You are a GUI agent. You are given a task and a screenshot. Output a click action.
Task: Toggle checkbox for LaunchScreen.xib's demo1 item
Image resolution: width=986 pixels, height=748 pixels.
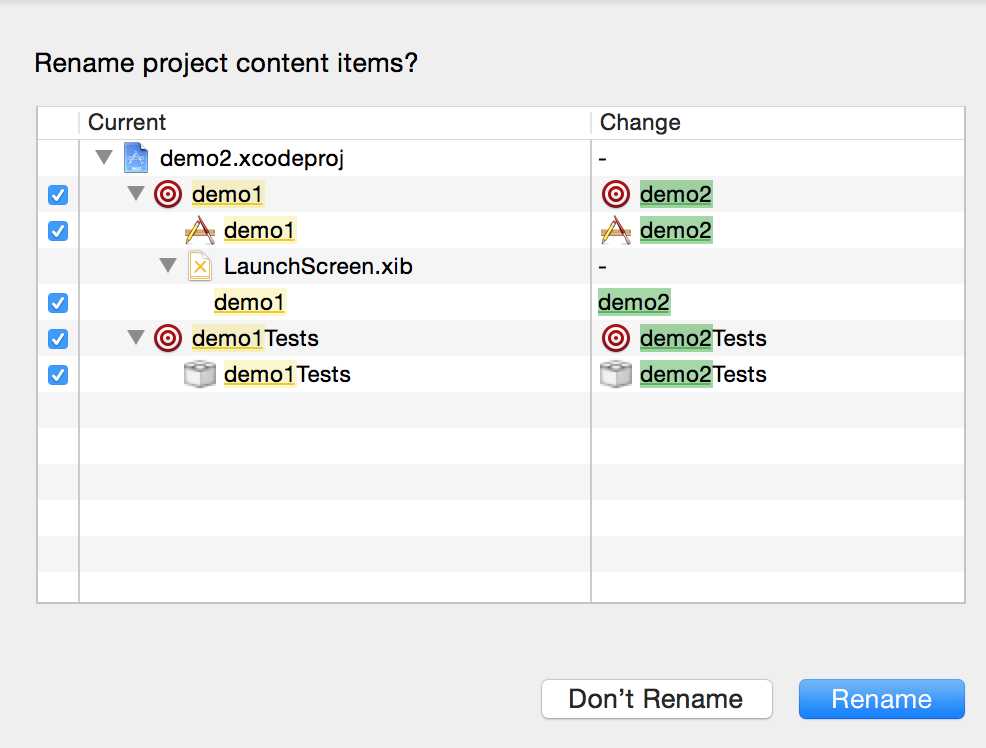[58, 303]
